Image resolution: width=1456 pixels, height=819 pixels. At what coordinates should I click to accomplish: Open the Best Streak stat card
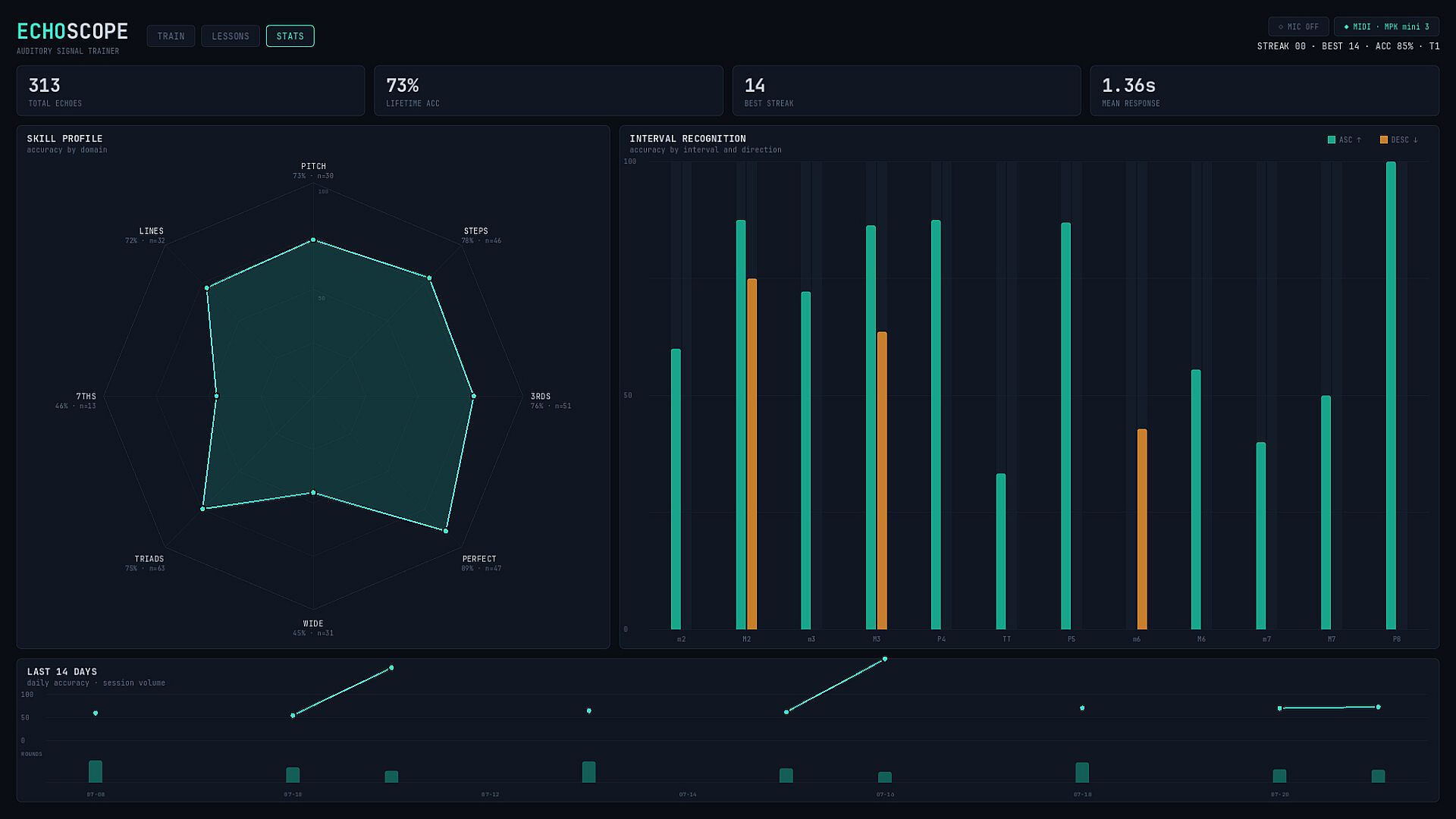tap(906, 90)
